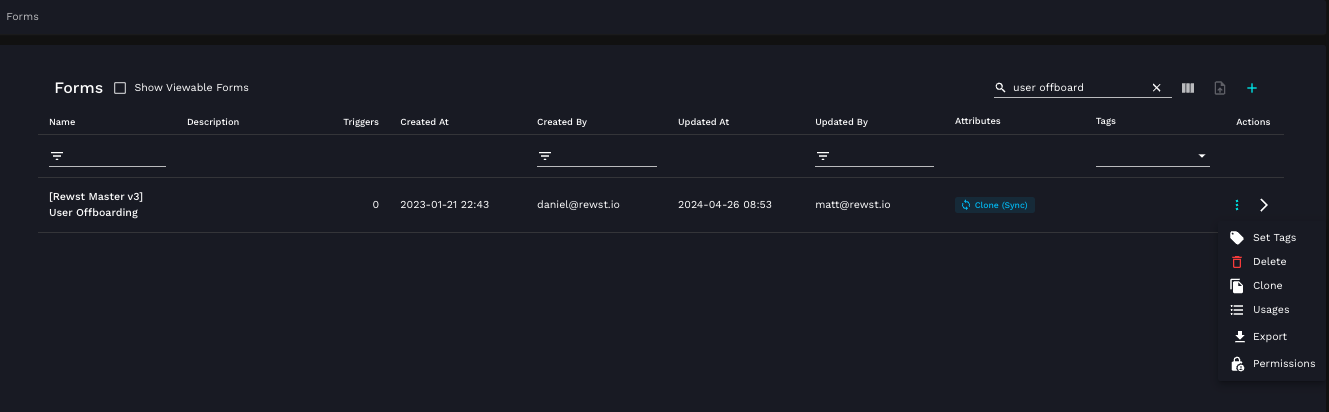This screenshot has width=1329, height=412.
Task: Select Clone from the actions menu
Action: [x=1267, y=286]
